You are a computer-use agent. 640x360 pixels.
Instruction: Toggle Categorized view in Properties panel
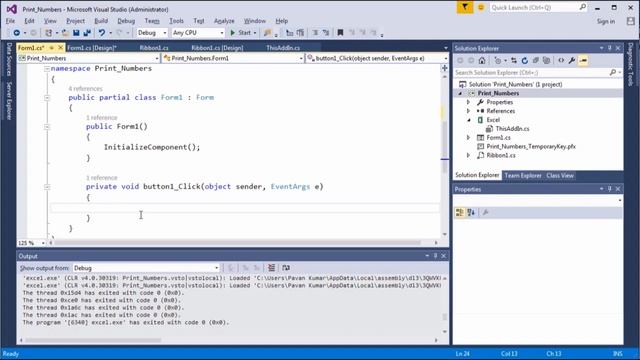(x=460, y=212)
